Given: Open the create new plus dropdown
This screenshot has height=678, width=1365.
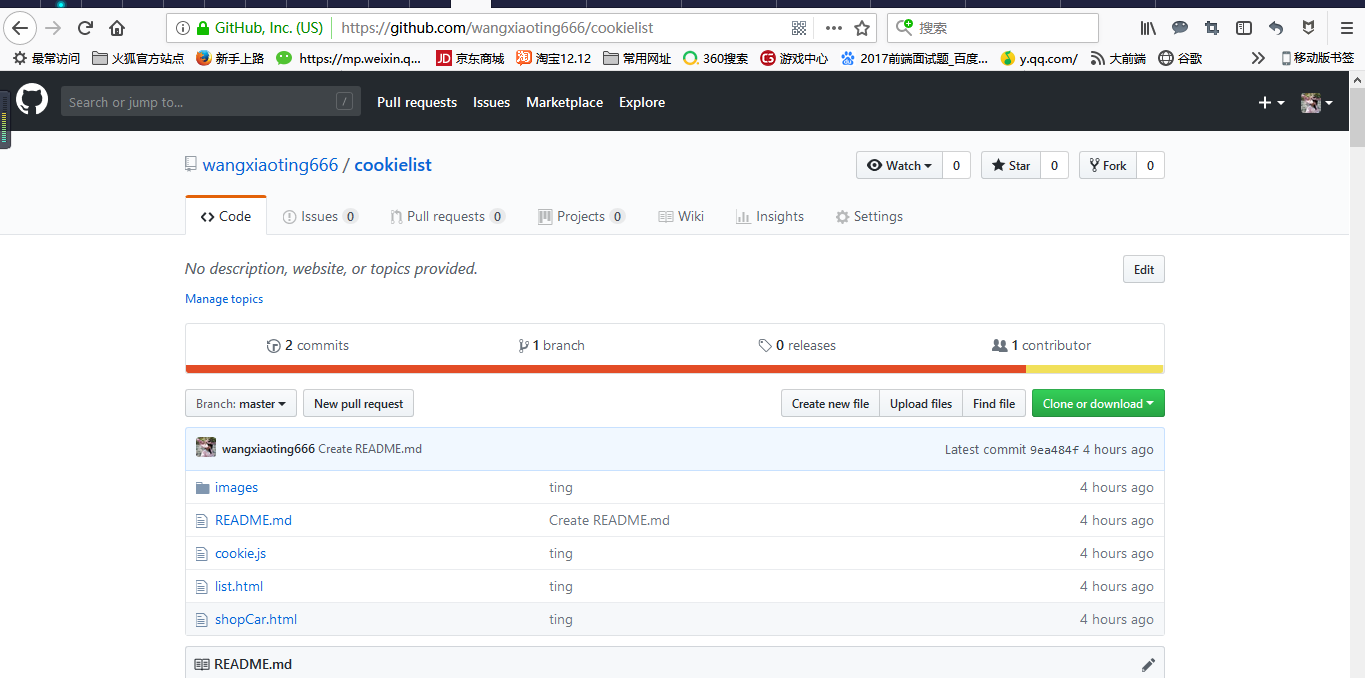Looking at the screenshot, I should click(1271, 102).
